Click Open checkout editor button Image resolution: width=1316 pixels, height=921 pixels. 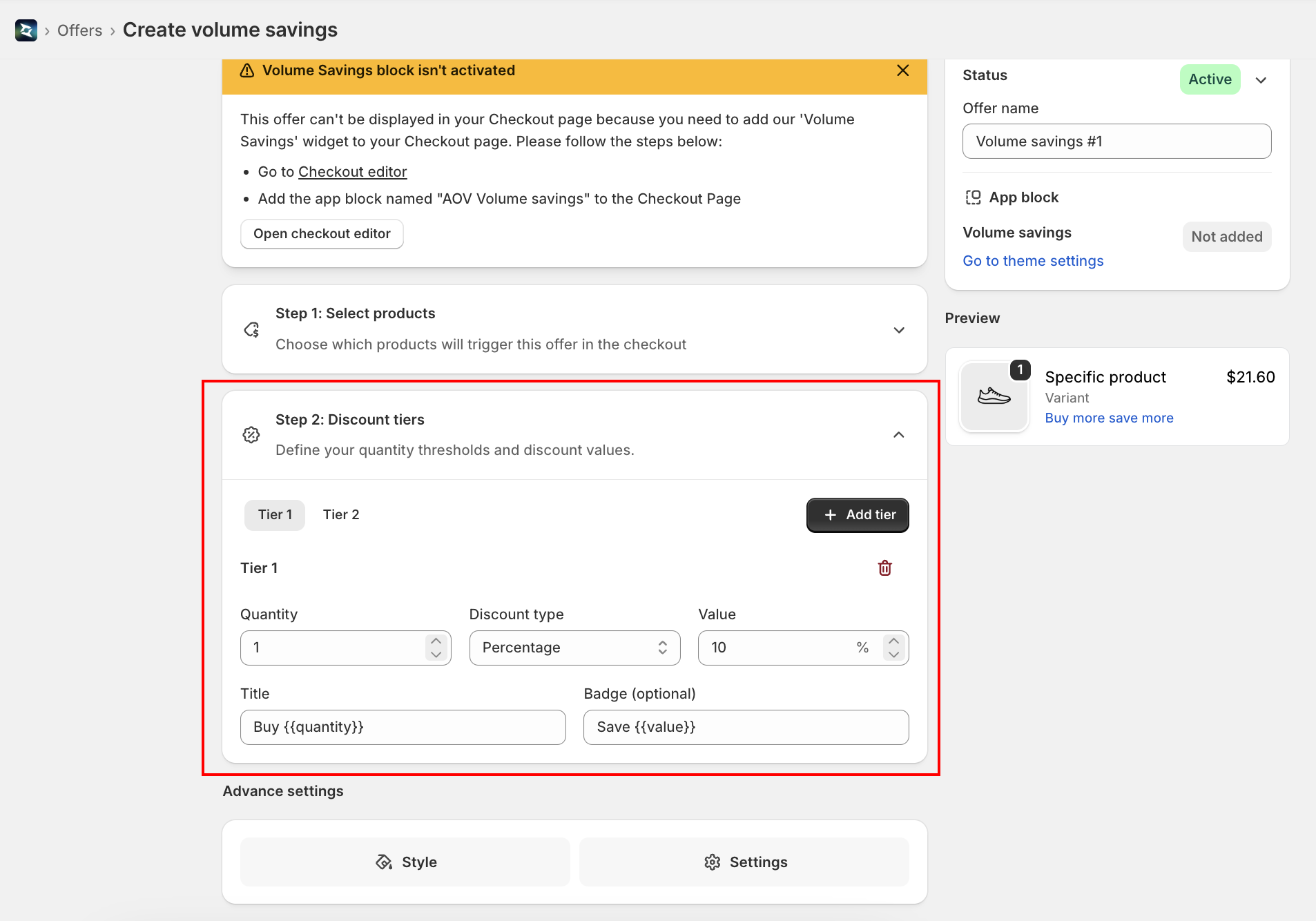click(x=322, y=234)
